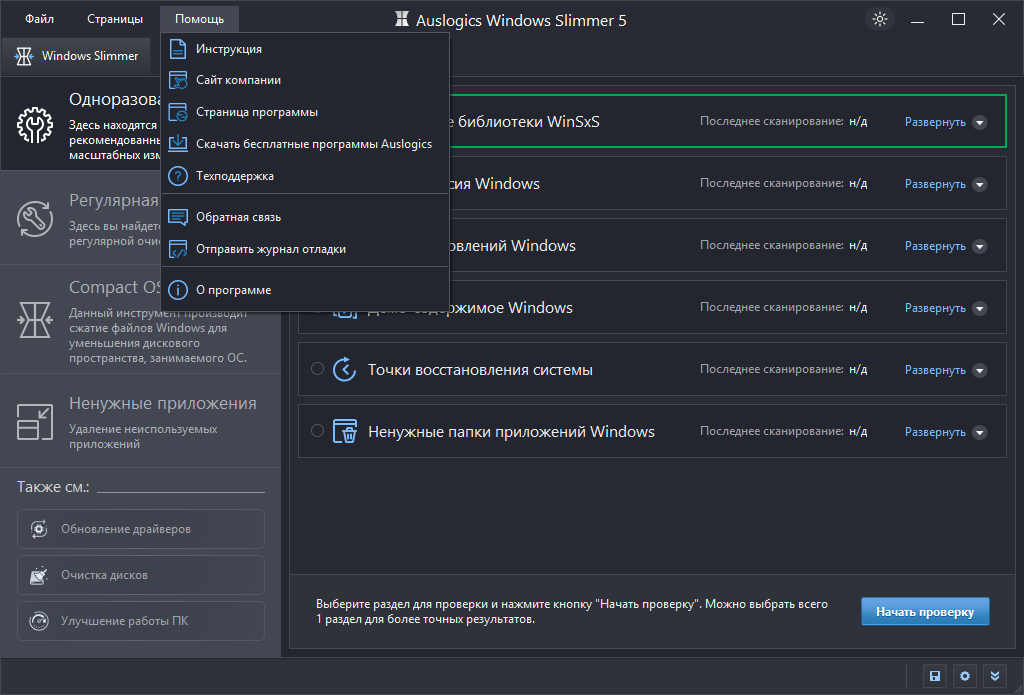
Task: Click the trash folder icon for unneeded app folders
Action: click(x=344, y=432)
